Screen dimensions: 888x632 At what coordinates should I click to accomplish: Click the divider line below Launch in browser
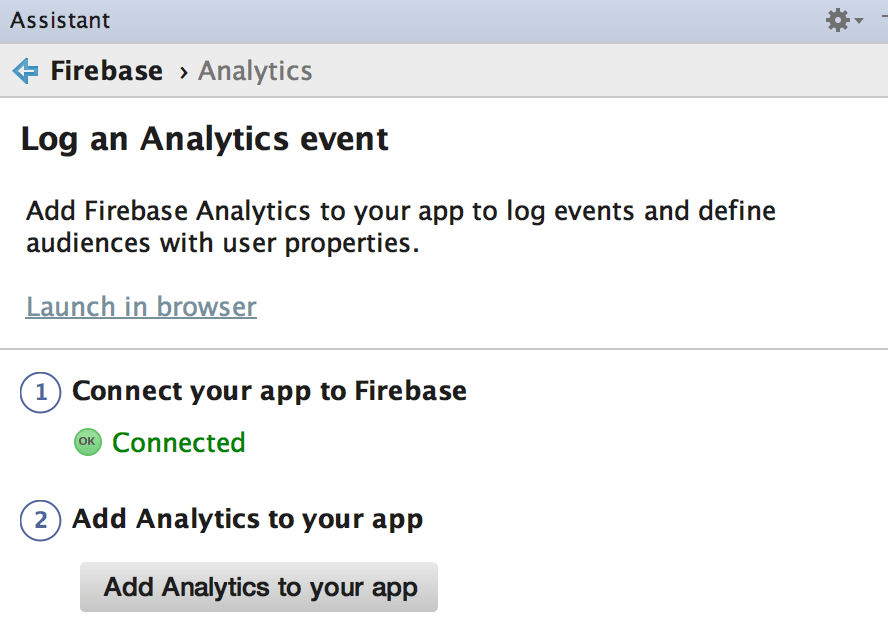coord(444,349)
